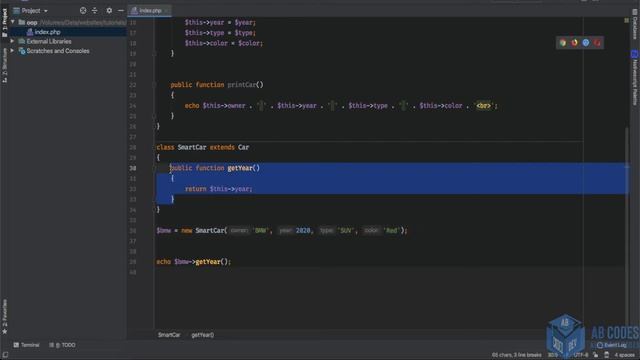Click the UTF-8 encoding selector

click(581, 355)
